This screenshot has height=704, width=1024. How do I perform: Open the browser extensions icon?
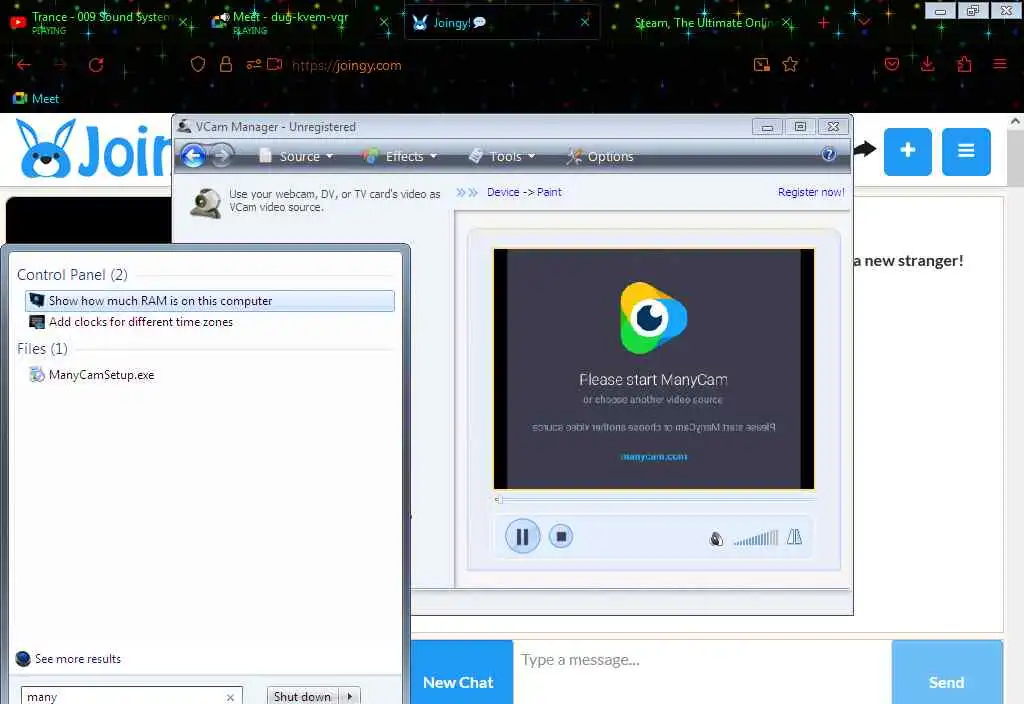click(965, 64)
